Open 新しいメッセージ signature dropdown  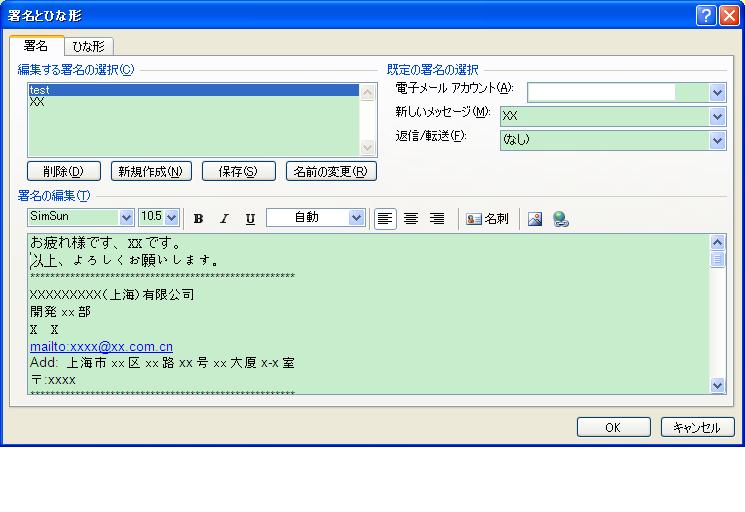point(717,116)
